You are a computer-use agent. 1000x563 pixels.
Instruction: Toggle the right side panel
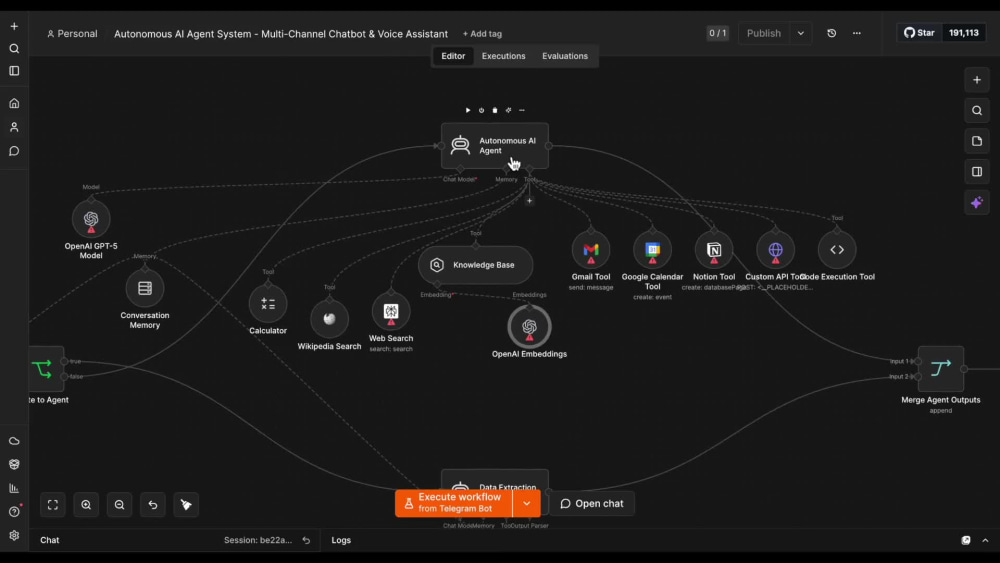(976, 172)
